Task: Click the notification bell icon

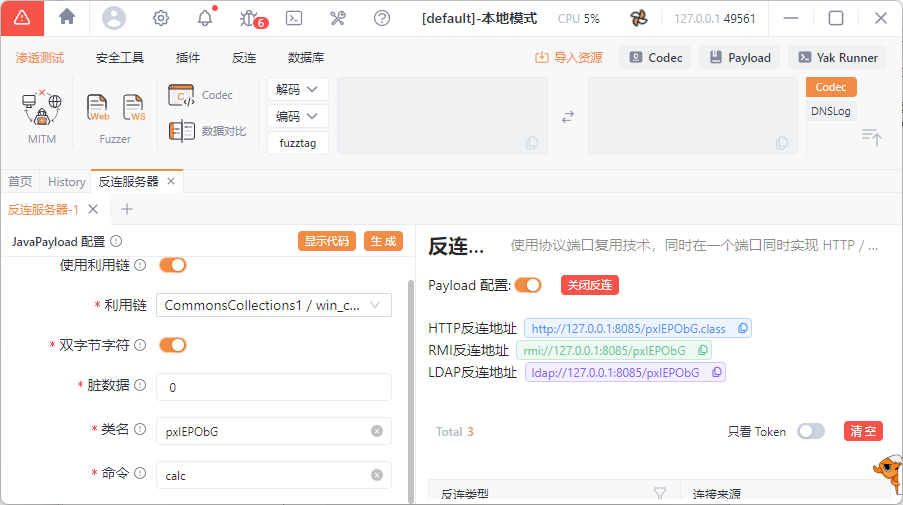Action: pyautogui.click(x=205, y=18)
